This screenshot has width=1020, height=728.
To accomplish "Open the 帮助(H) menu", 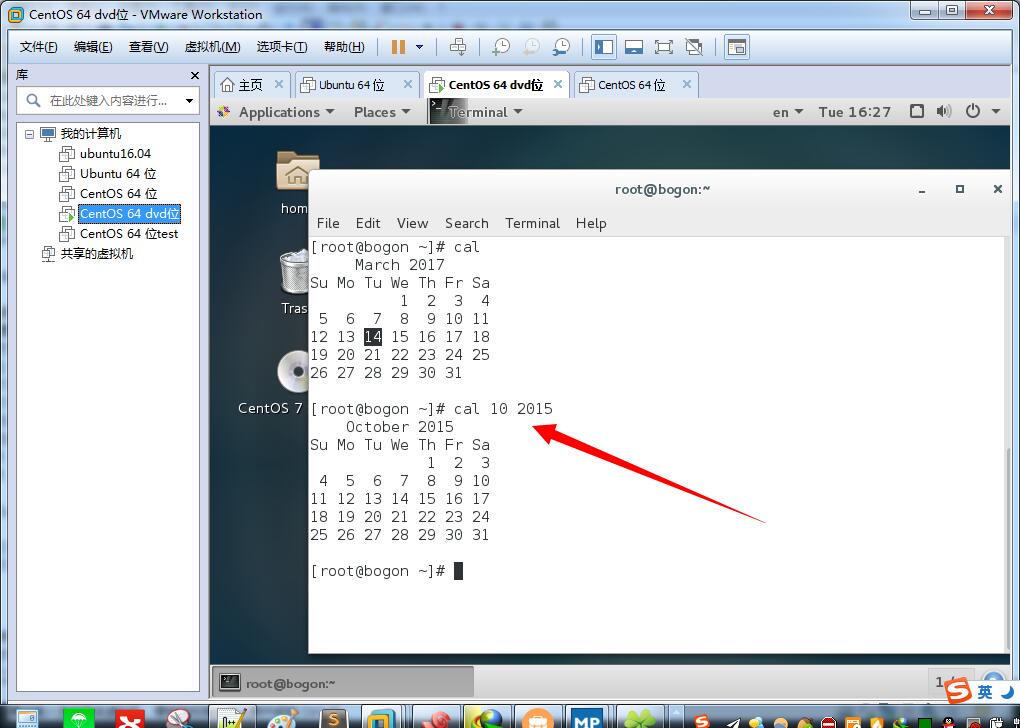I will pos(344,47).
